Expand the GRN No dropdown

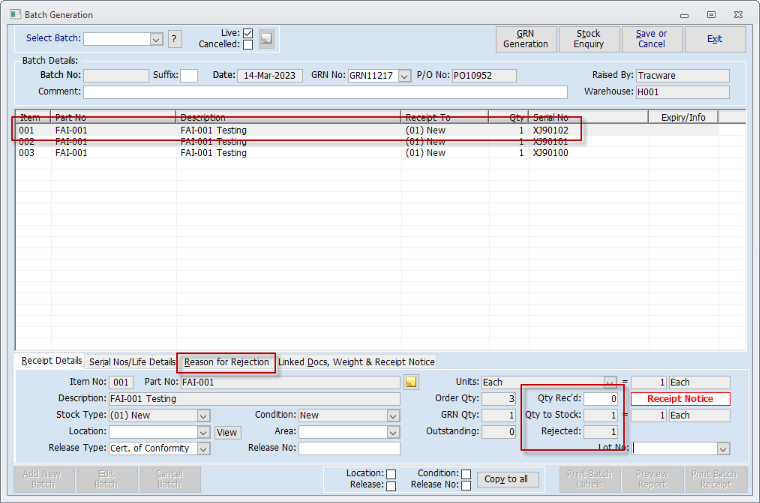coord(404,76)
